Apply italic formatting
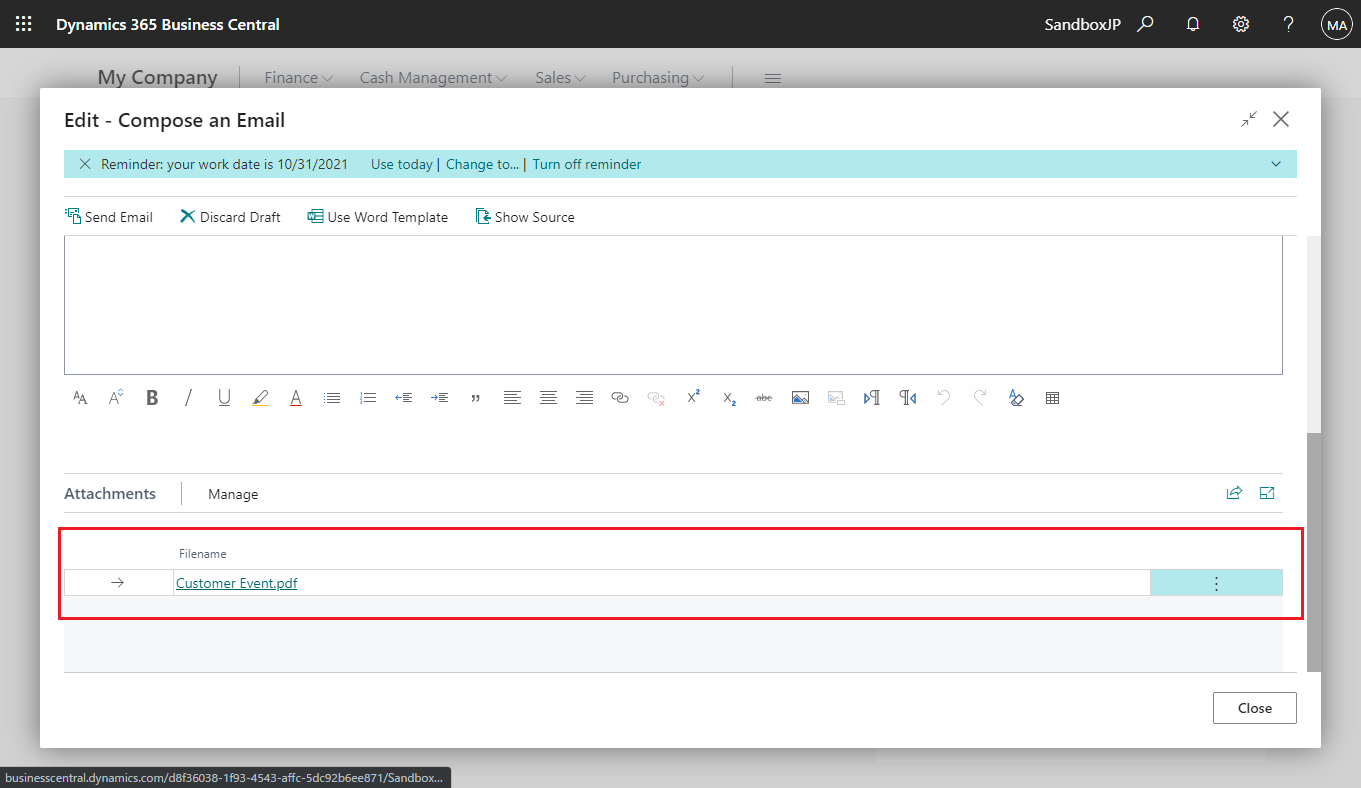 (x=188, y=397)
